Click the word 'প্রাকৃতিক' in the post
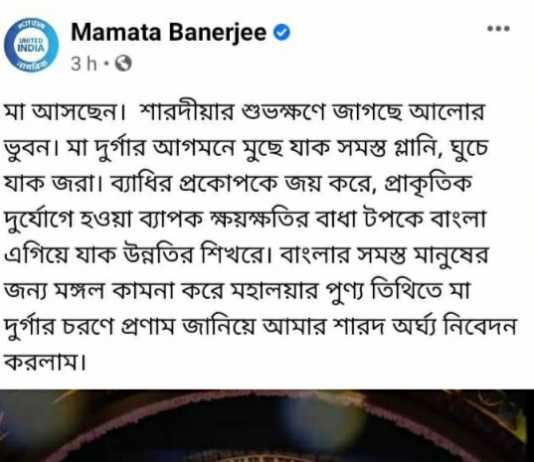Screen dimensions: 534x462 (x=427, y=184)
